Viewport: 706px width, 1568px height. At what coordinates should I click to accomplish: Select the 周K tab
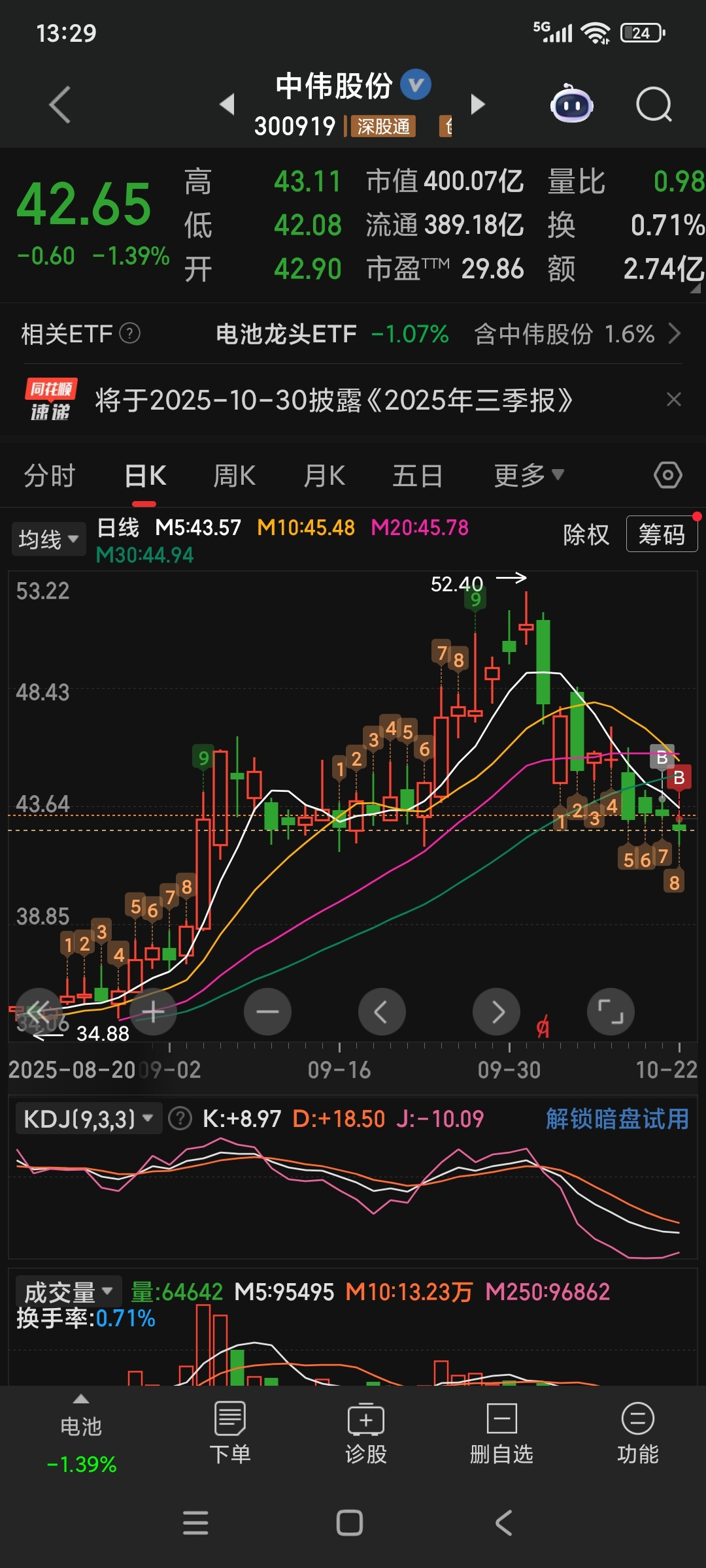click(234, 476)
